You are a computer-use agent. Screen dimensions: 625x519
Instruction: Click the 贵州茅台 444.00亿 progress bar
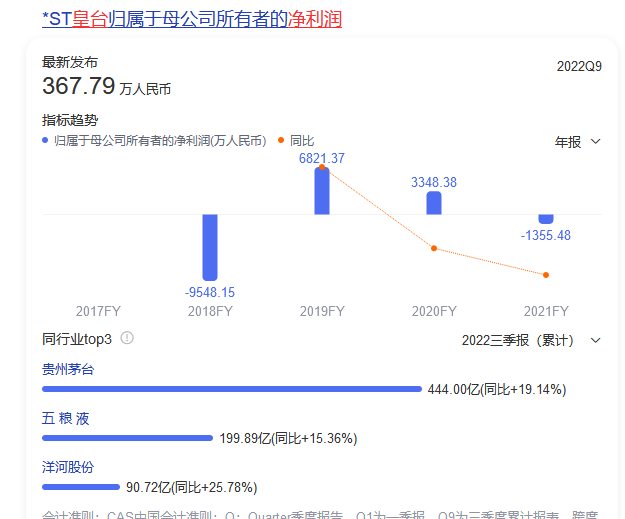point(231,389)
